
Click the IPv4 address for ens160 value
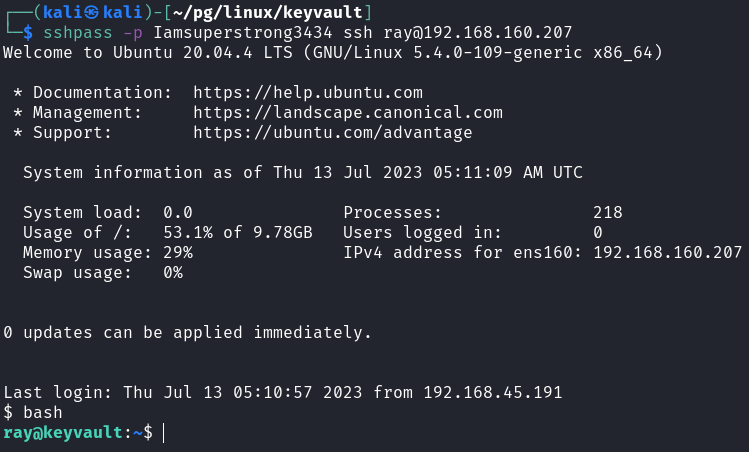[667, 252]
